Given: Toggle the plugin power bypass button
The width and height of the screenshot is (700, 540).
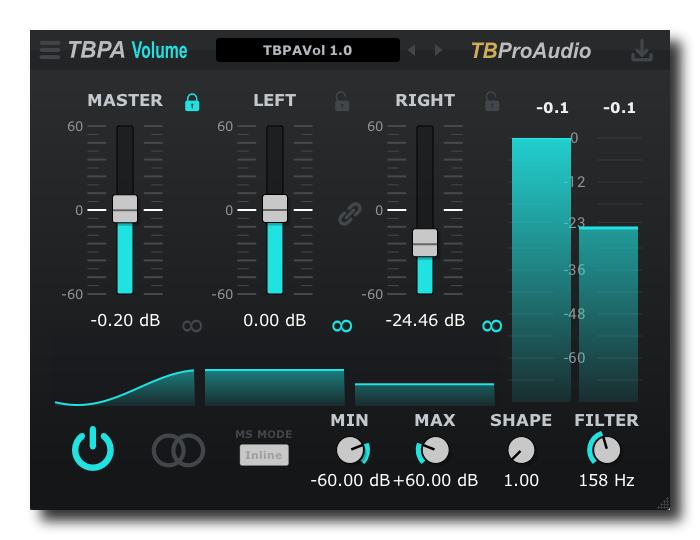Looking at the screenshot, I should point(93,449).
